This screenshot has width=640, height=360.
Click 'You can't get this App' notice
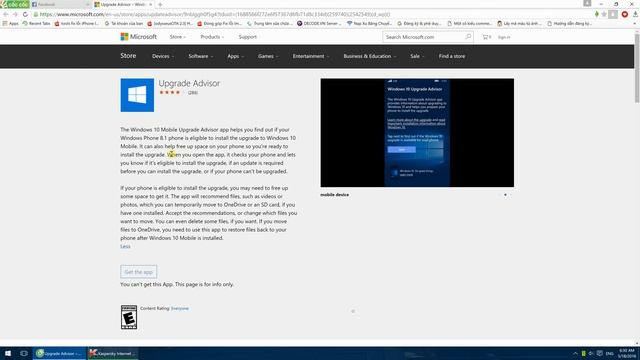click(x=177, y=284)
